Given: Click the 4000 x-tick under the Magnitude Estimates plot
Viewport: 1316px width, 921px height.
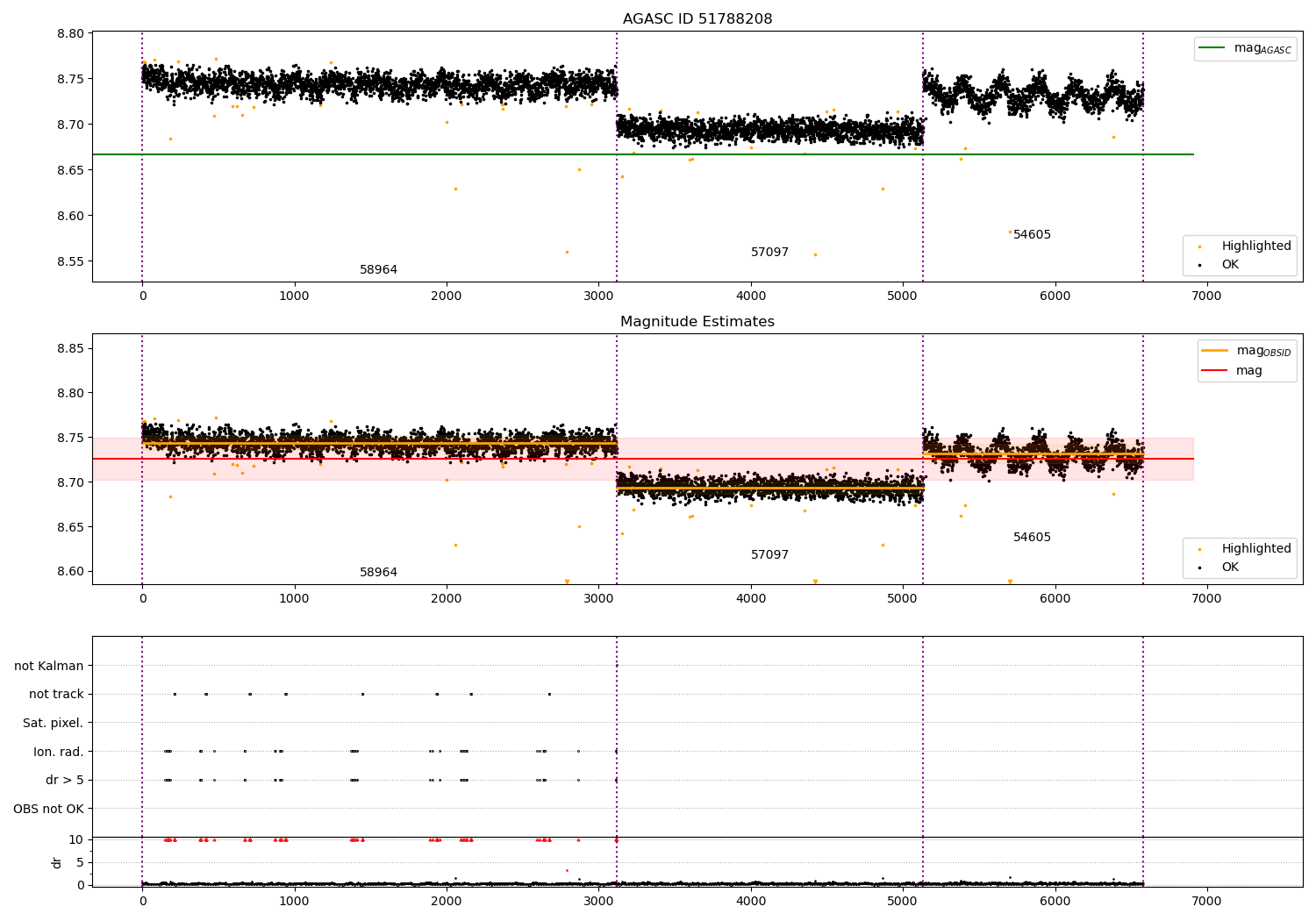Looking at the screenshot, I should (x=751, y=599).
